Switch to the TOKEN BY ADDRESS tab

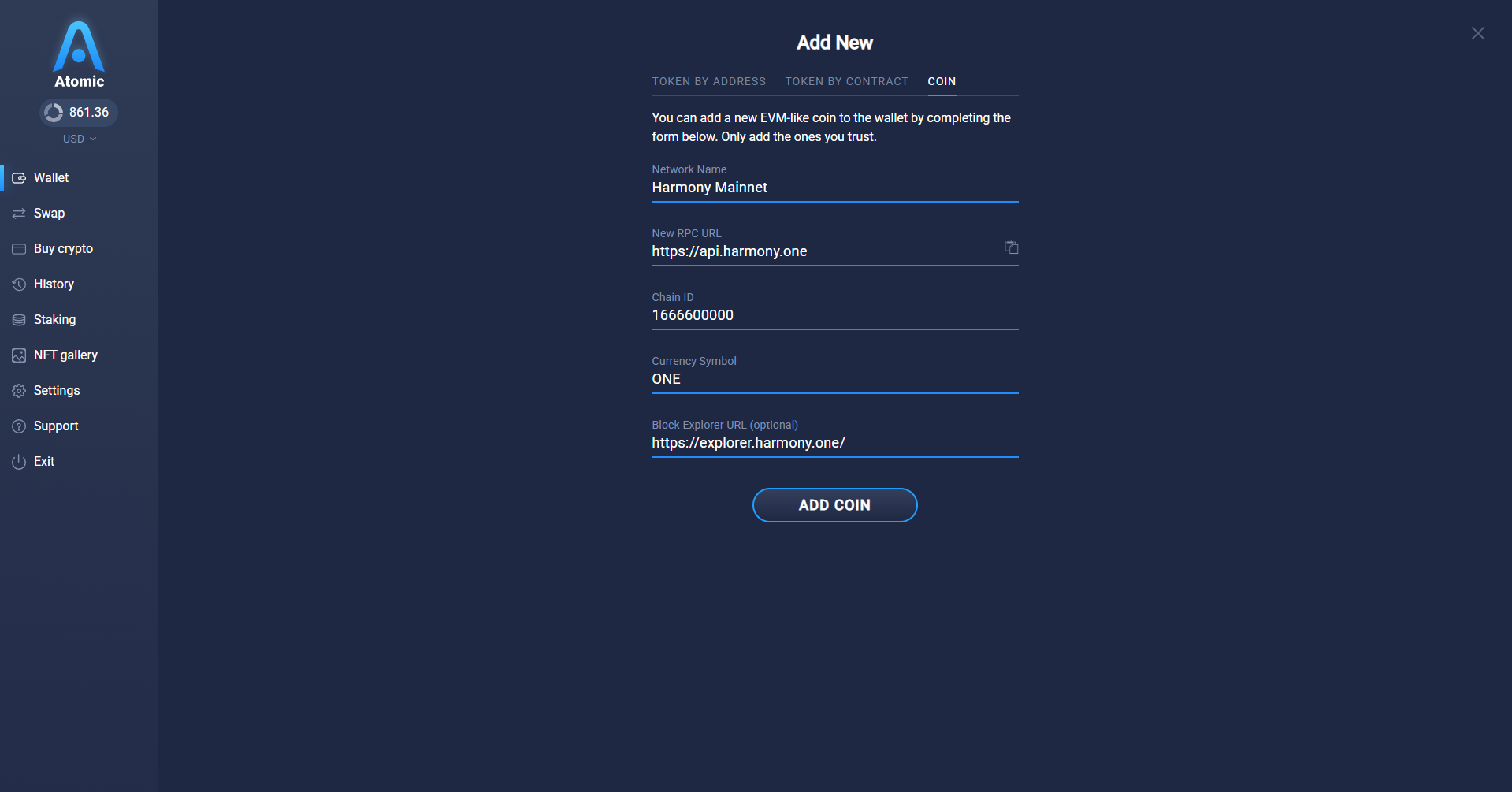[x=708, y=81]
